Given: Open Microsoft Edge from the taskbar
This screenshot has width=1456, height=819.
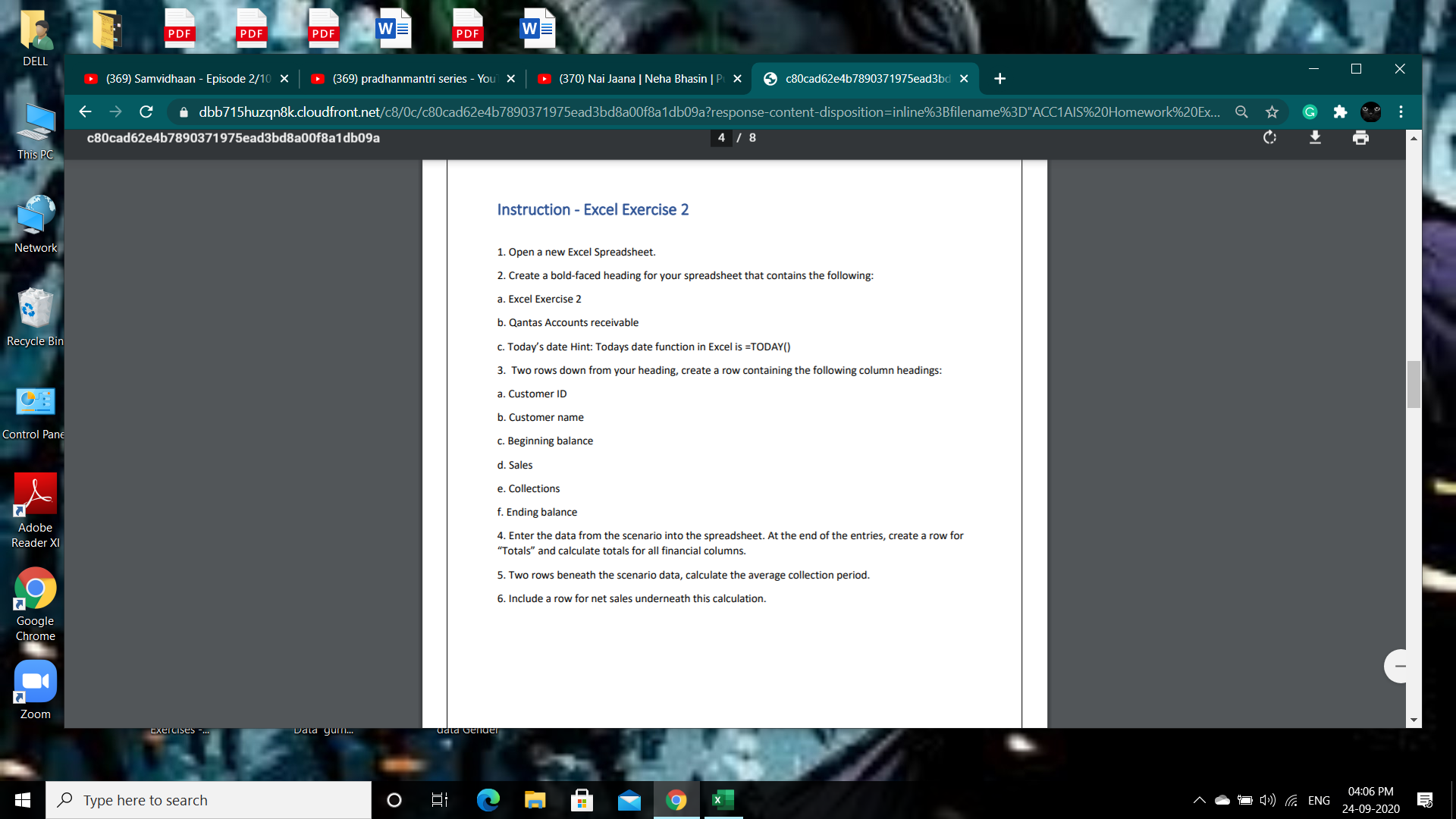Looking at the screenshot, I should [x=488, y=799].
